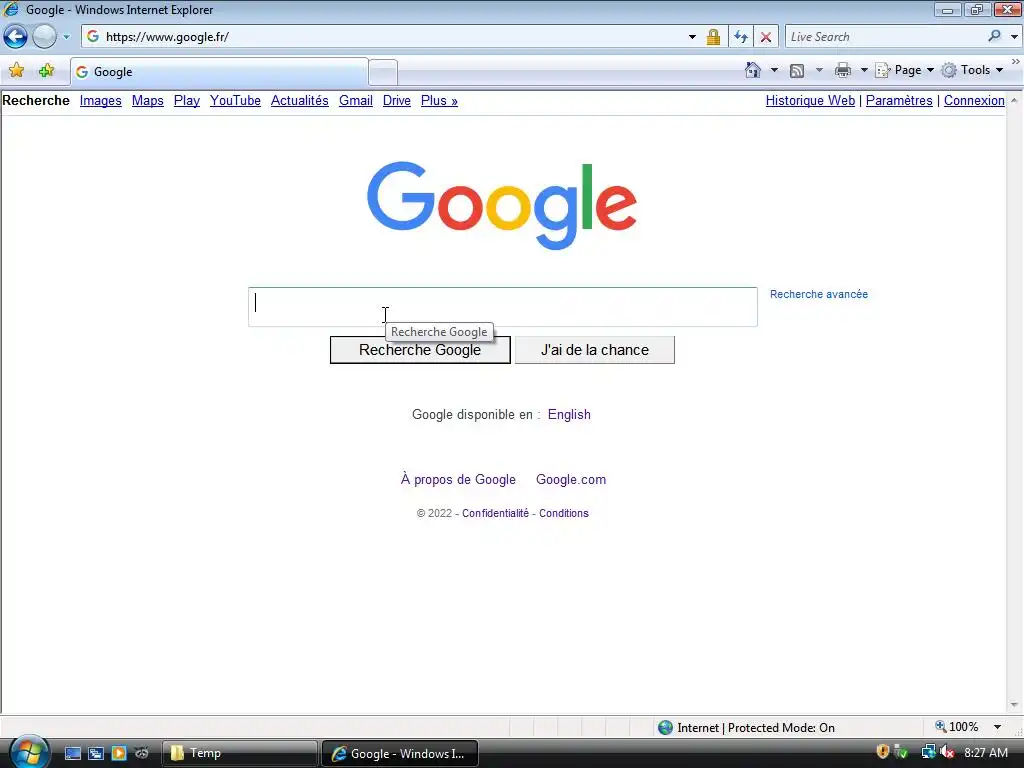Open the YouTube link
1024x768 pixels.
click(x=235, y=101)
